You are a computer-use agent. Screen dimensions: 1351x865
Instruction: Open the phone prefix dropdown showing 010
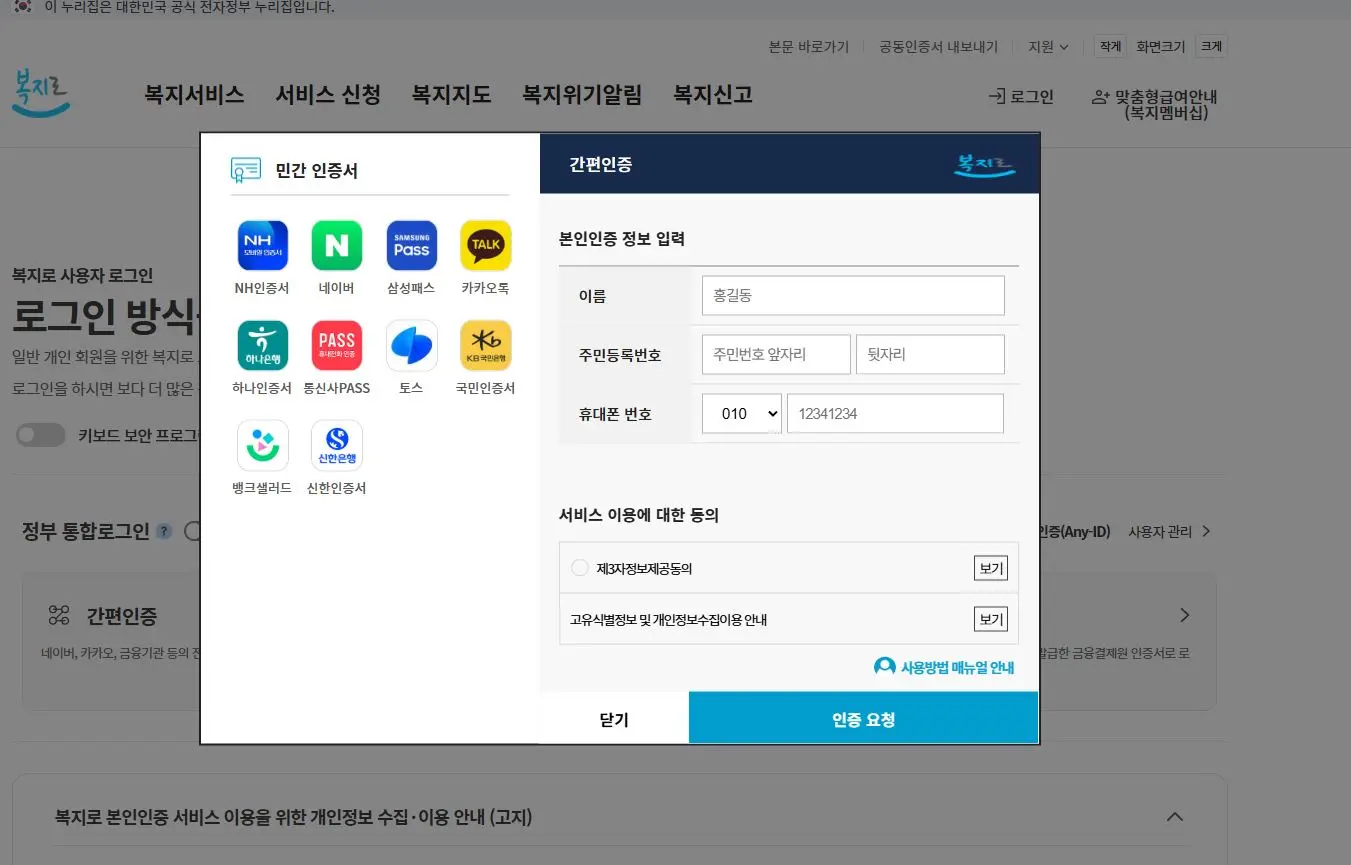click(741, 413)
